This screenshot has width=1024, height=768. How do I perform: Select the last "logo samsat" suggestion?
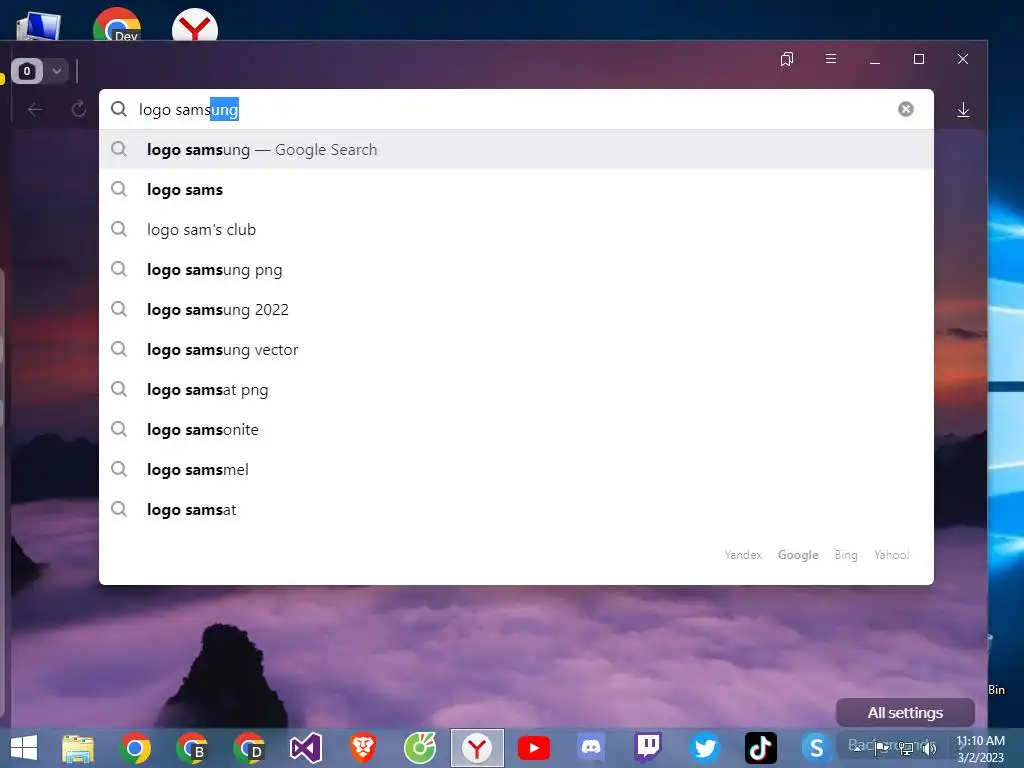[516, 509]
